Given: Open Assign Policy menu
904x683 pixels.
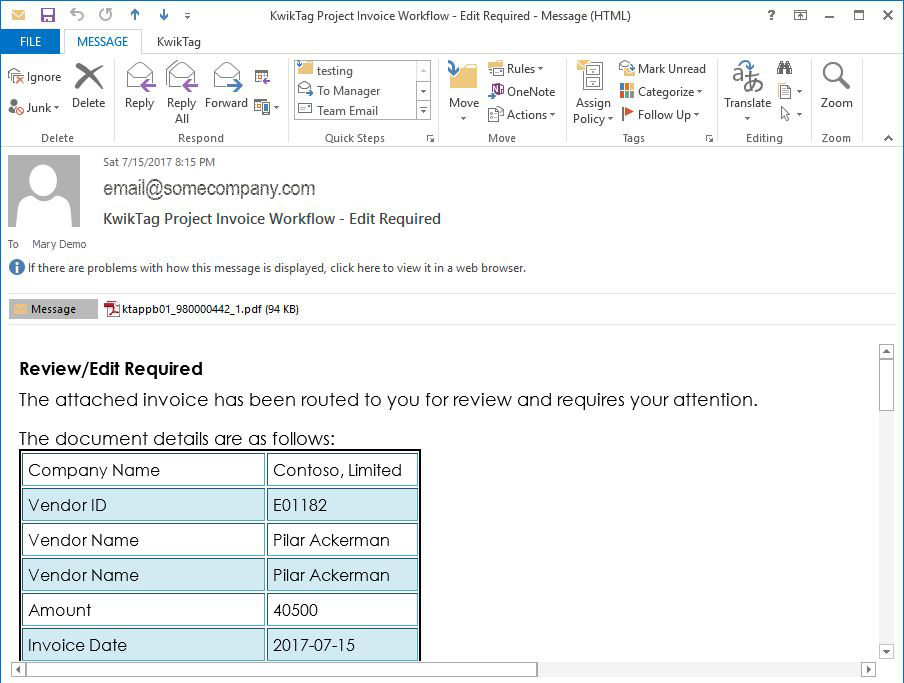Looking at the screenshot, I should [593, 93].
